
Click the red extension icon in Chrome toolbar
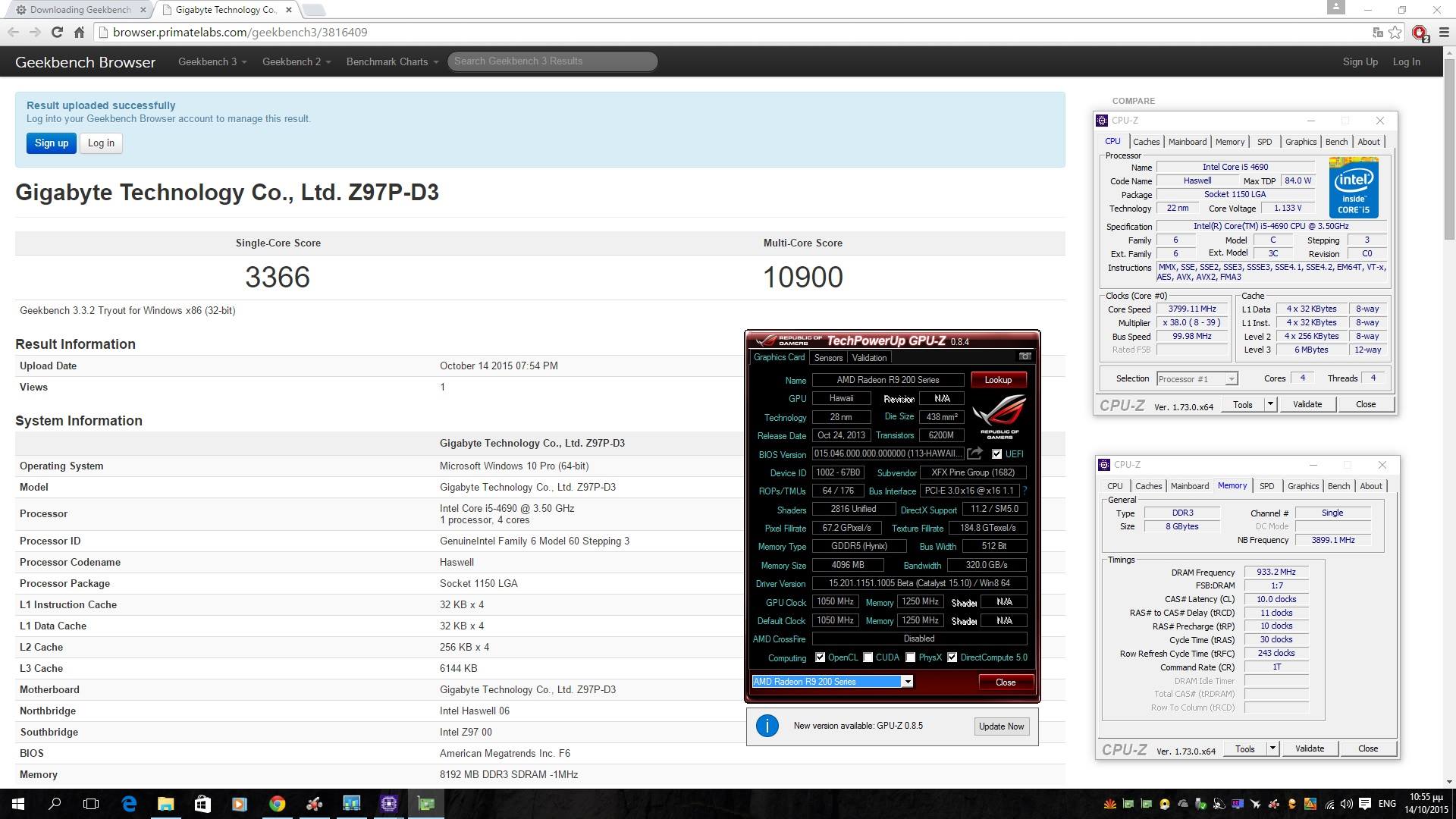coord(1420,32)
